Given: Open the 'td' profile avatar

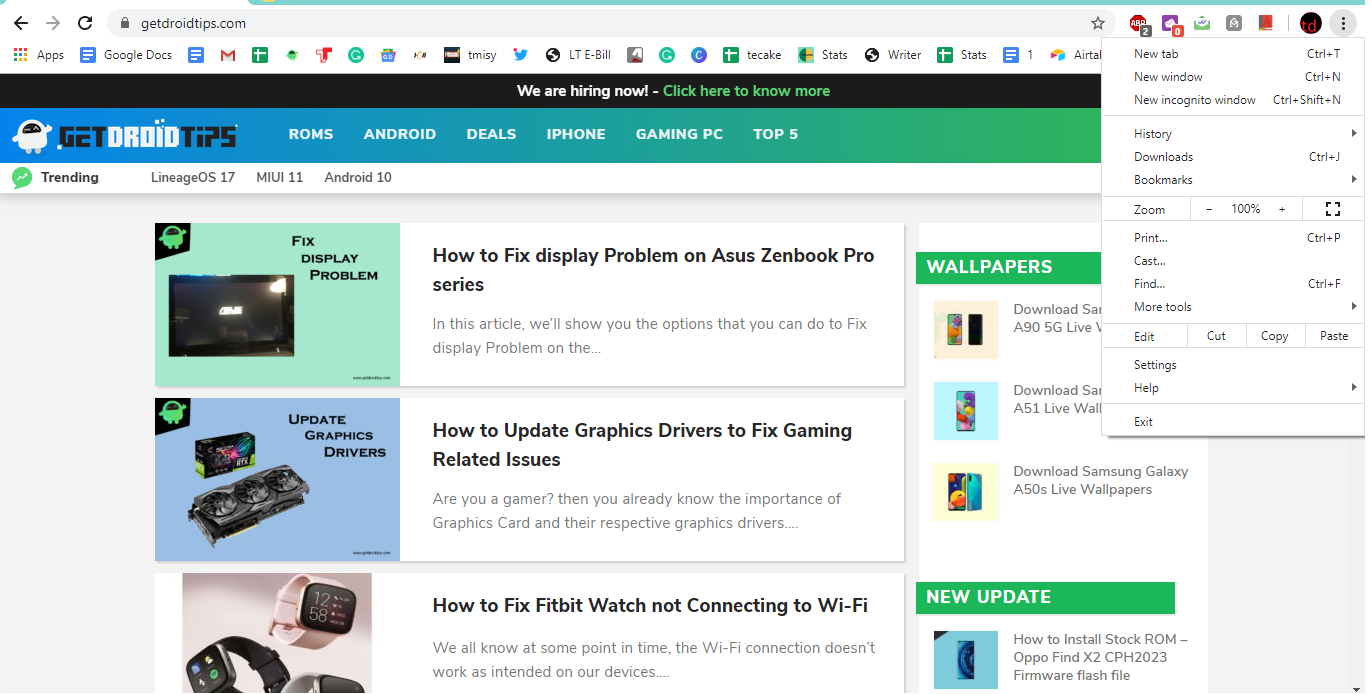Looking at the screenshot, I should tap(1310, 23).
